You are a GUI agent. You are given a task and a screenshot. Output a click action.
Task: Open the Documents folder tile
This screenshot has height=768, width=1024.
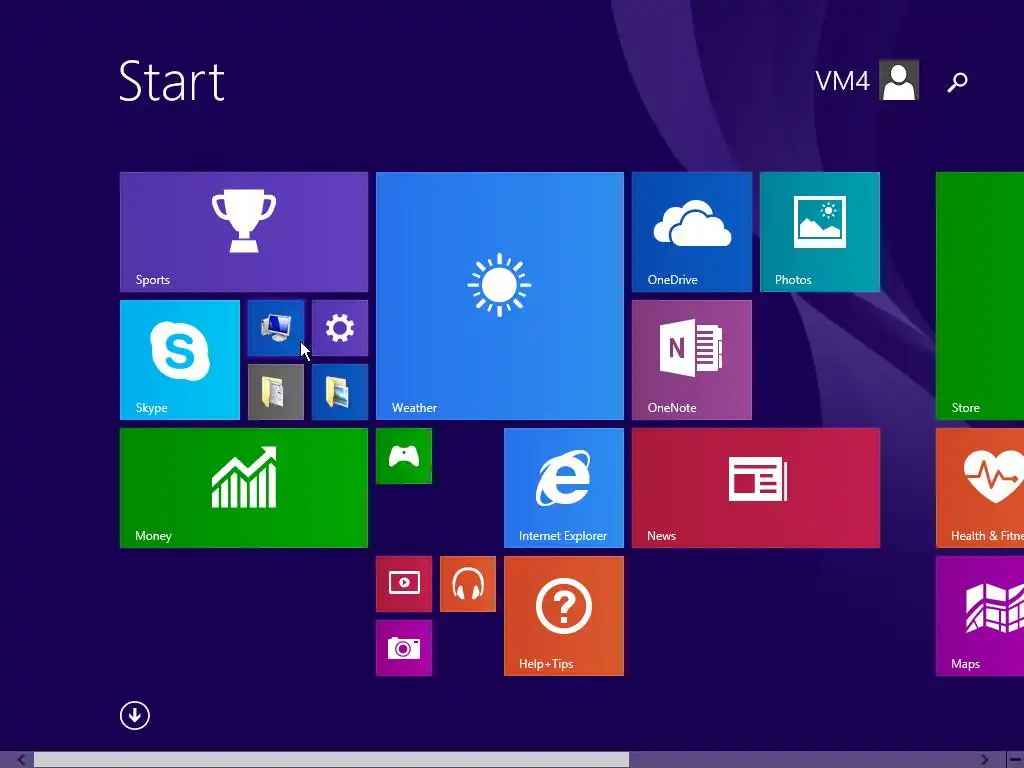pyautogui.click(x=276, y=392)
